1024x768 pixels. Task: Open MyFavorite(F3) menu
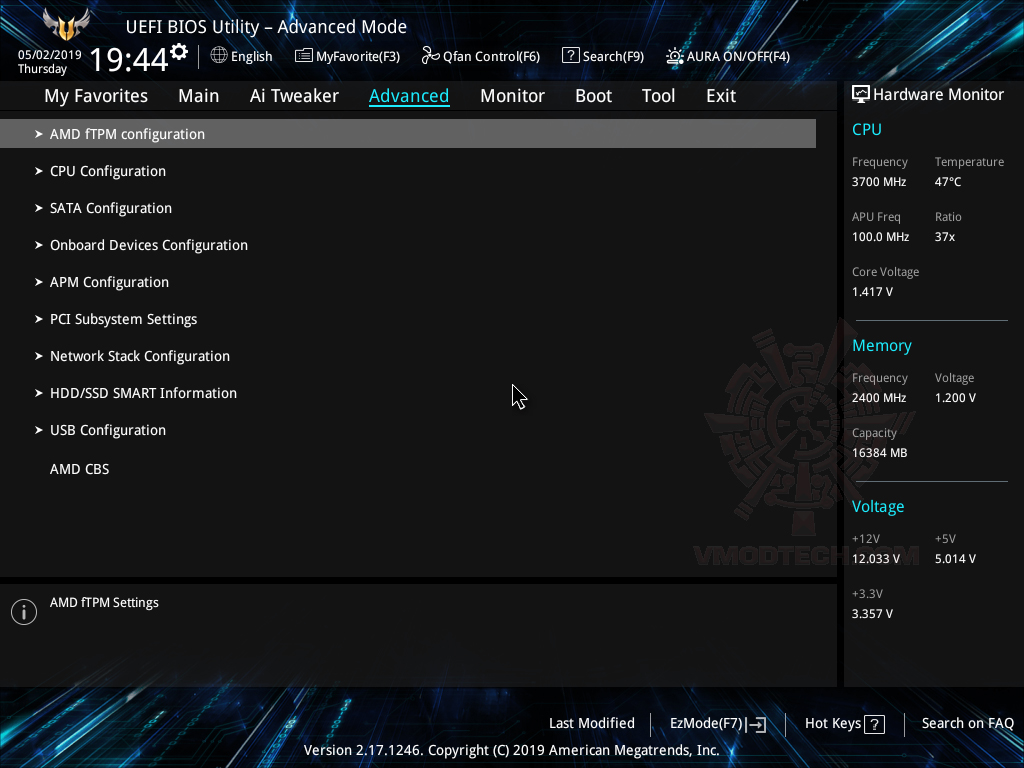pos(347,56)
